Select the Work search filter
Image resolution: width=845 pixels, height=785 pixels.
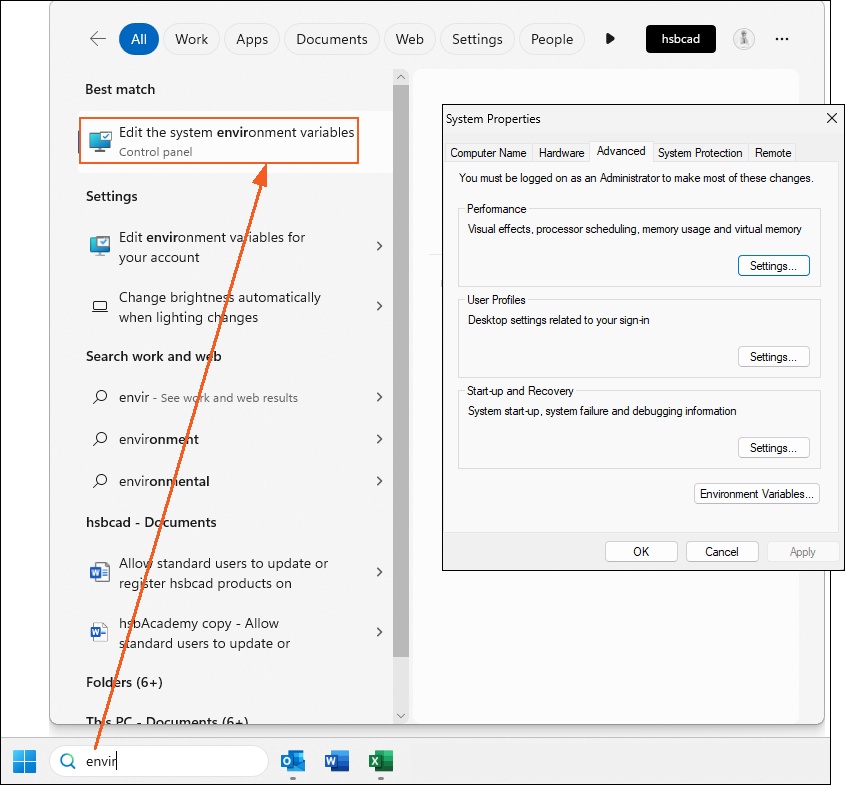(x=191, y=39)
